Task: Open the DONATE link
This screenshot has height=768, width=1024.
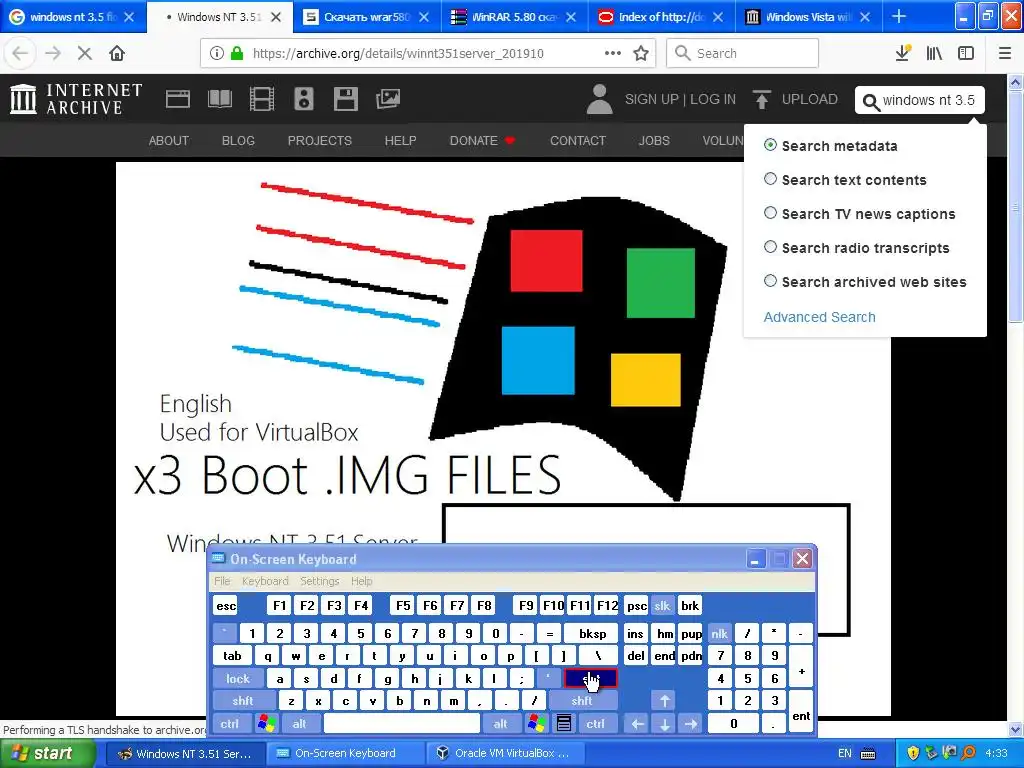Action: coord(482,140)
